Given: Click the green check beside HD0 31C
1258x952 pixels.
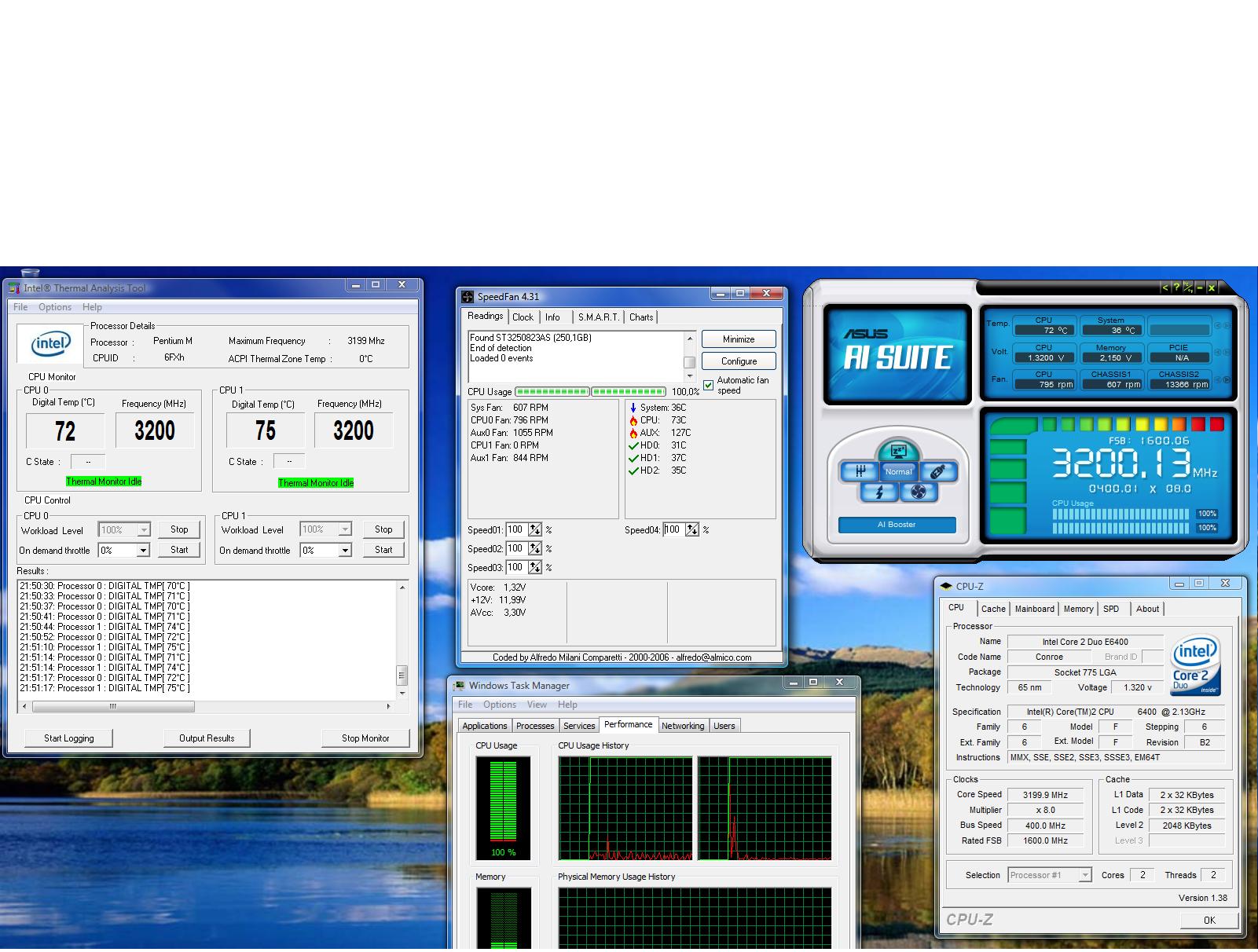Looking at the screenshot, I should 633,445.
